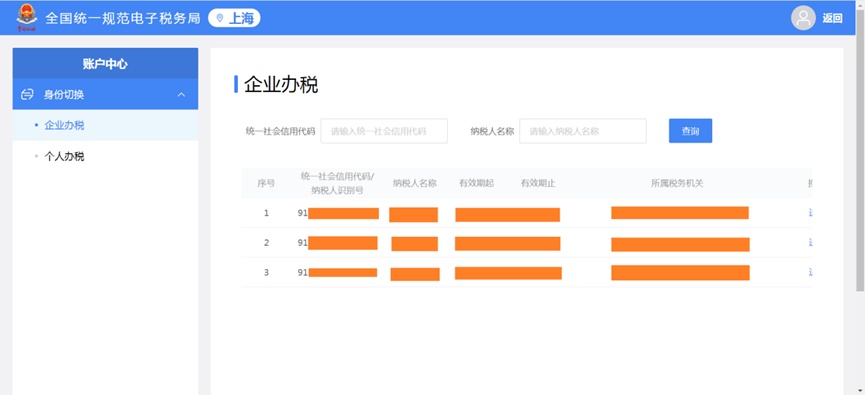Click the 返回 link
Image resolution: width=865 pixels, height=395 pixels.
[832, 18]
